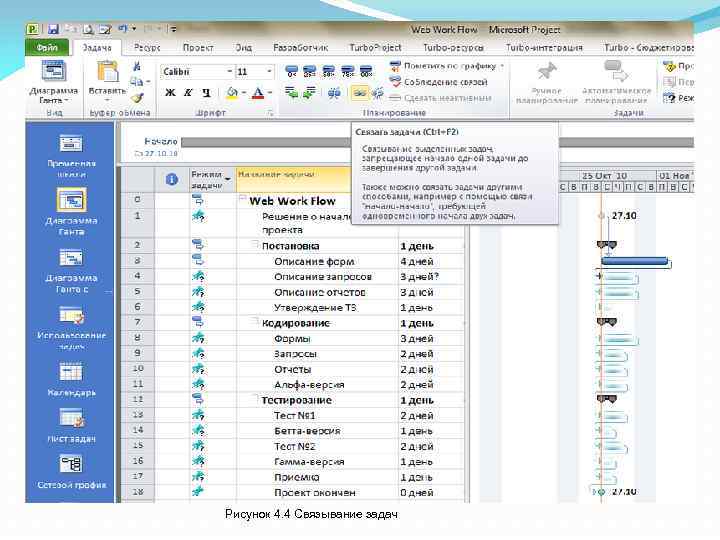Switch to the TurboProject tab
The height and width of the screenshot is (540, 720).
click(375, 47)
